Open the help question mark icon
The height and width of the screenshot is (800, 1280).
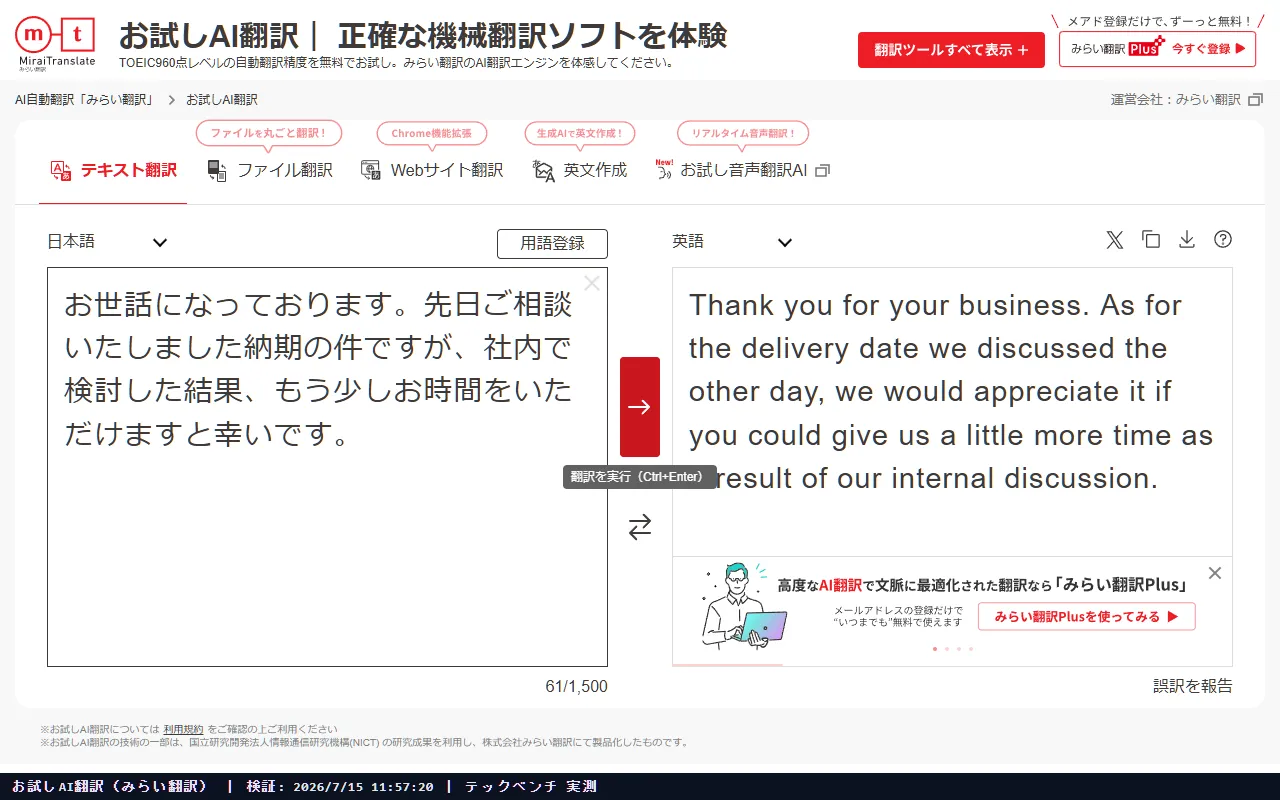click(x=1223, y=240)
